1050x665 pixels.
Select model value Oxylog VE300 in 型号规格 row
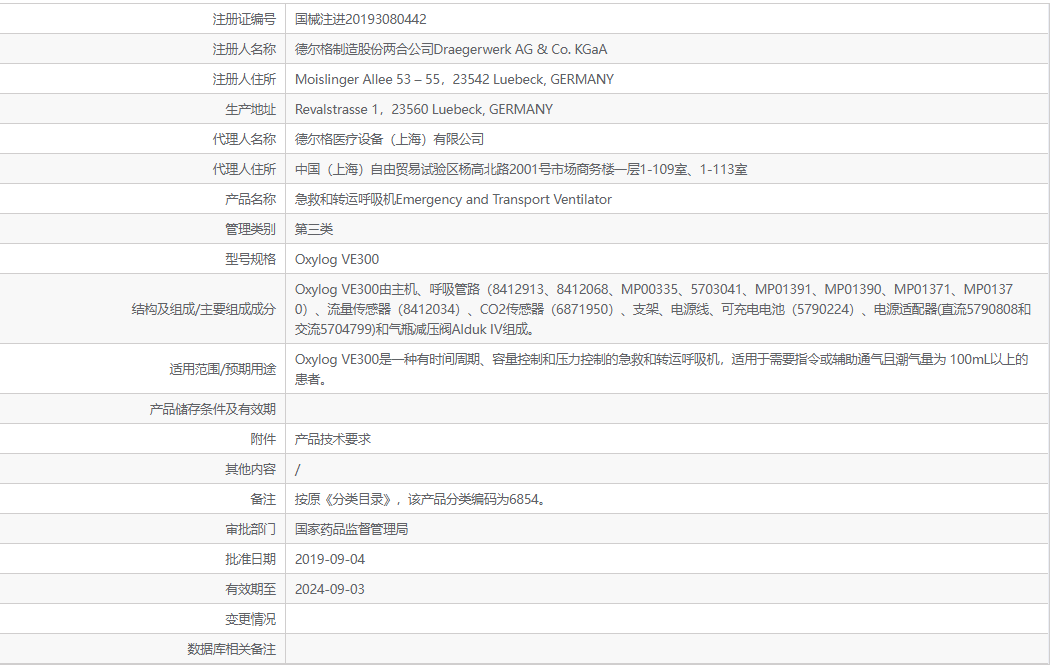coord(337,260)
